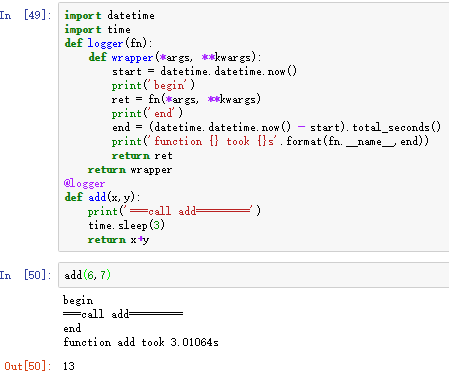Click the 'def wrapper(*args, **kwargs):' line
The image size is (449, 379).
pos(175,57)
